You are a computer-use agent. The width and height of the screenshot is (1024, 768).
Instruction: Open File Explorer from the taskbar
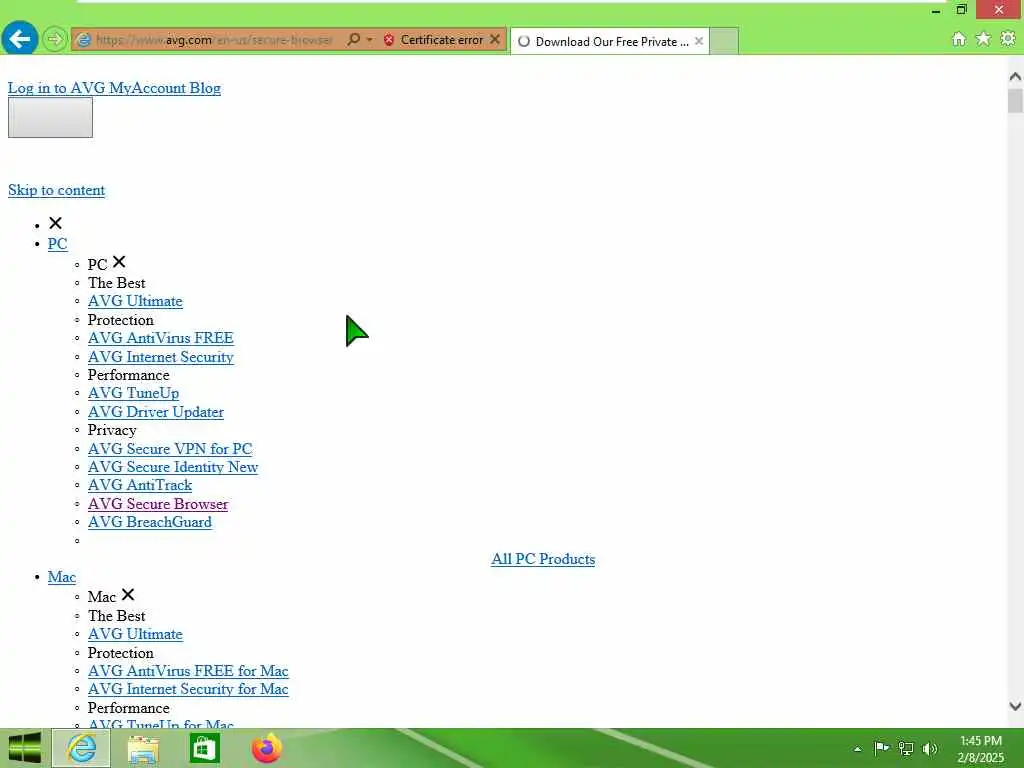pyautogui.click(x=143, y=749)
